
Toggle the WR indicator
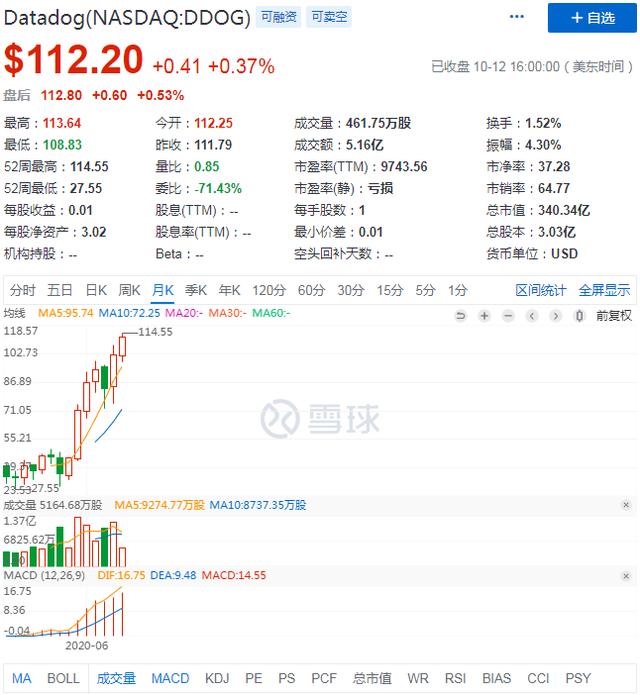(418, 678)
